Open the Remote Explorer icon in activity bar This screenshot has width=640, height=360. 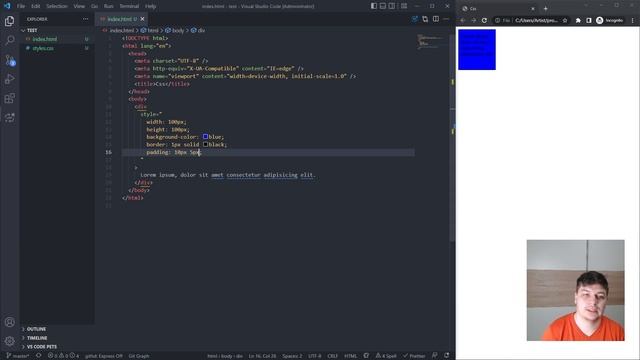pyautogui.click(x=9, y=118)
